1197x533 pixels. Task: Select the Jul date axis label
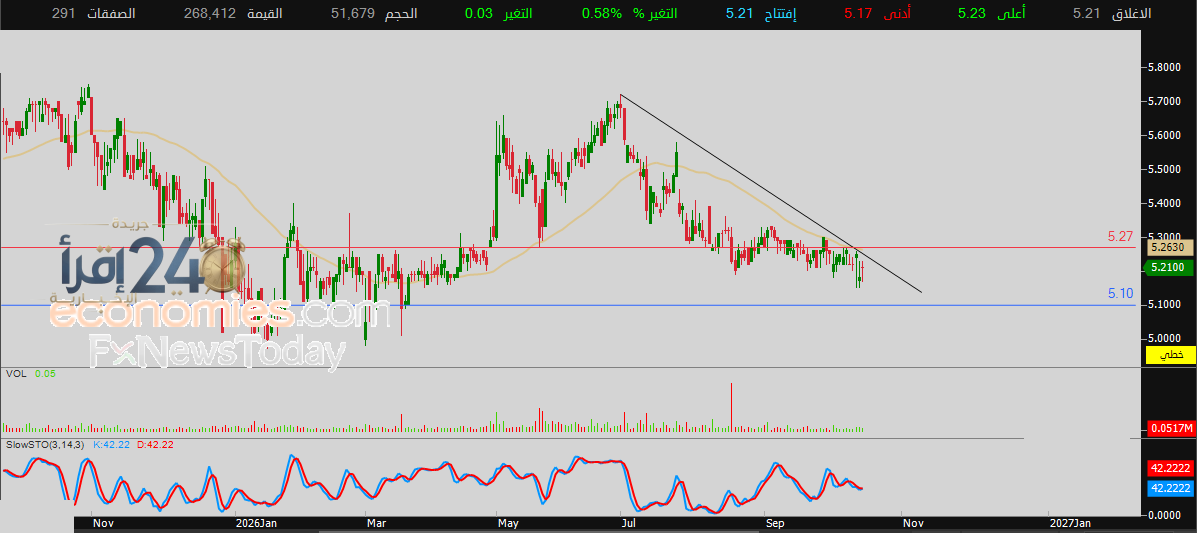pyautogui.click(x=630, y=523)
